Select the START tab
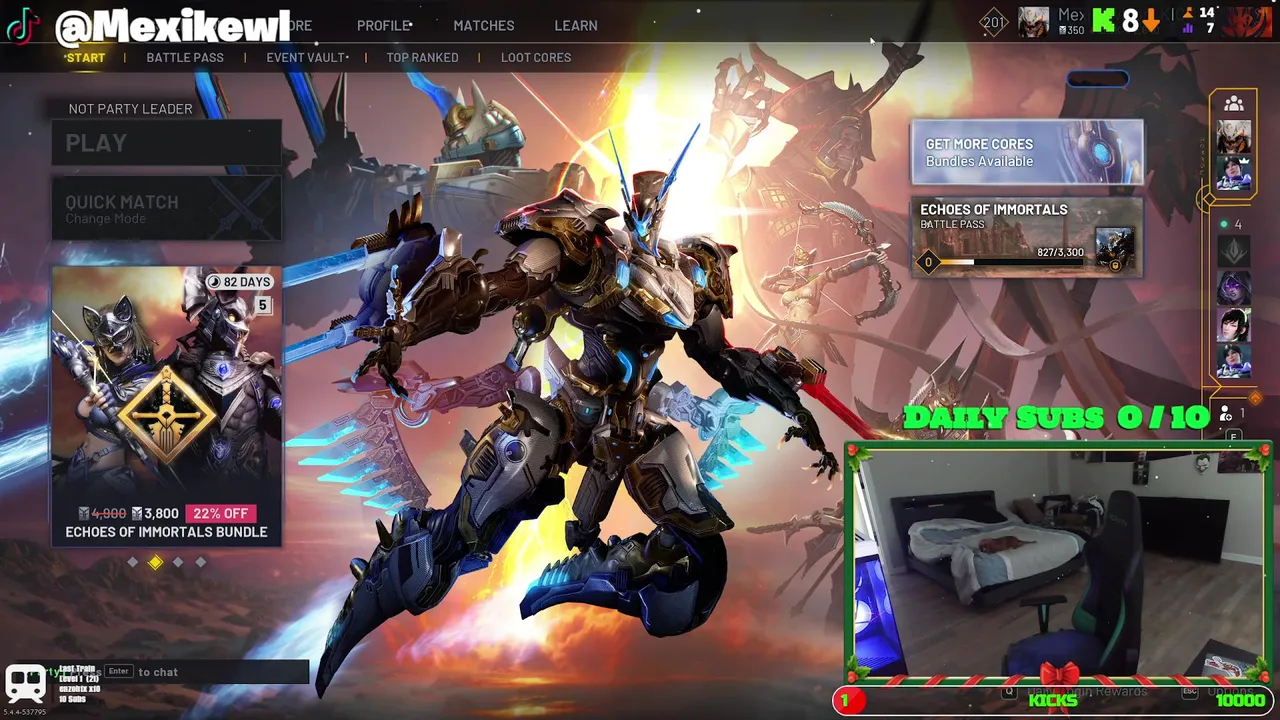Screen dimensions: 1280x720 click(x=86, y=57)
